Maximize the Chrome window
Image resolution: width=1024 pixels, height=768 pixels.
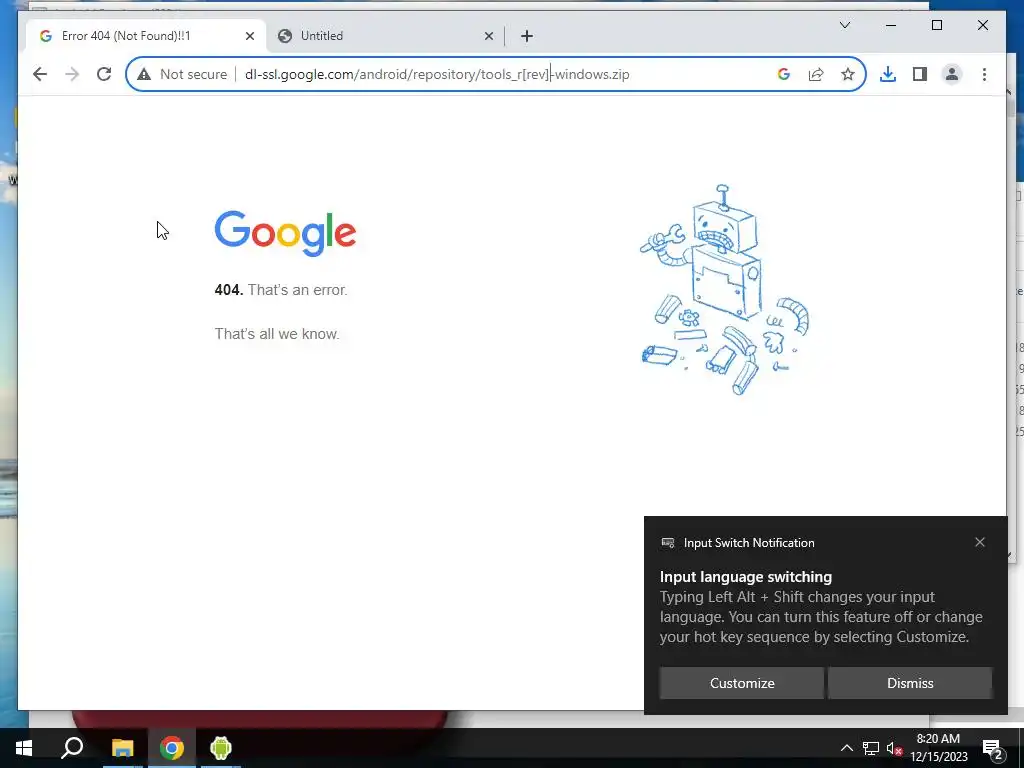click(x=936, y=25)
